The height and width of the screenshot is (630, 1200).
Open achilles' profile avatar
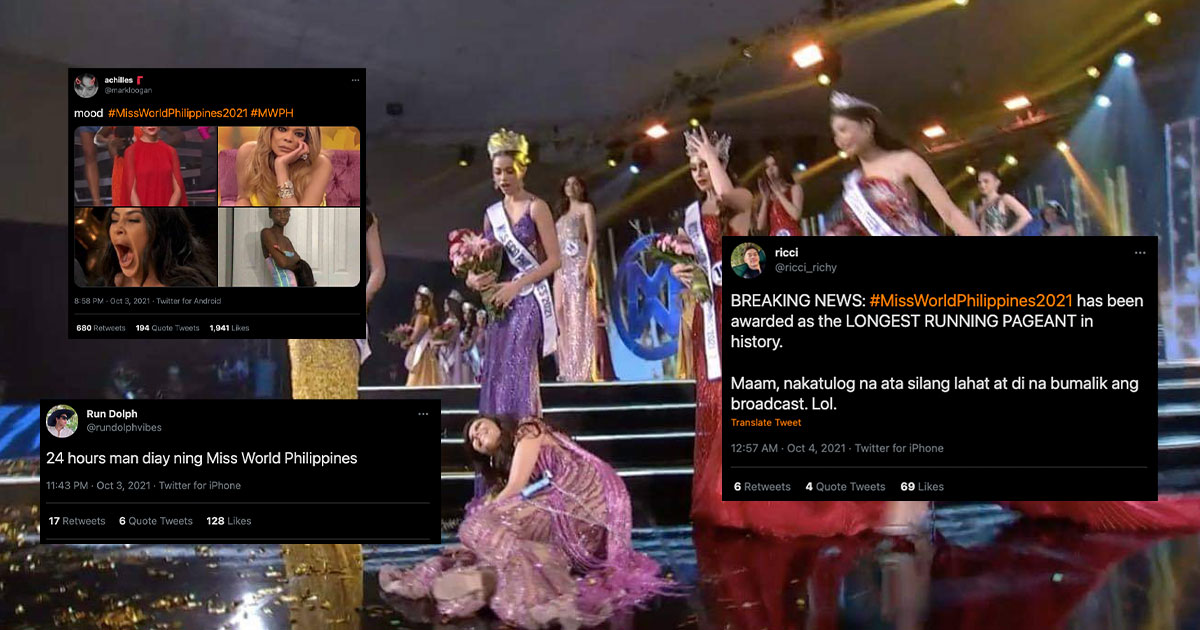(87, 84)
